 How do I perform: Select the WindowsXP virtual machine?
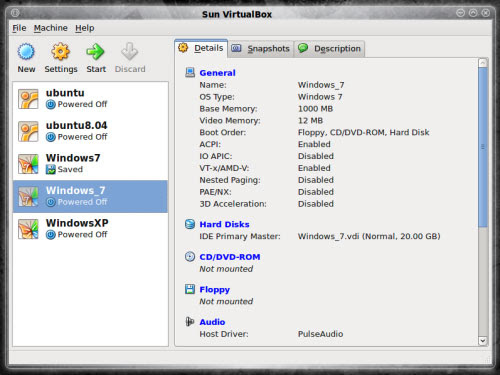90,229
